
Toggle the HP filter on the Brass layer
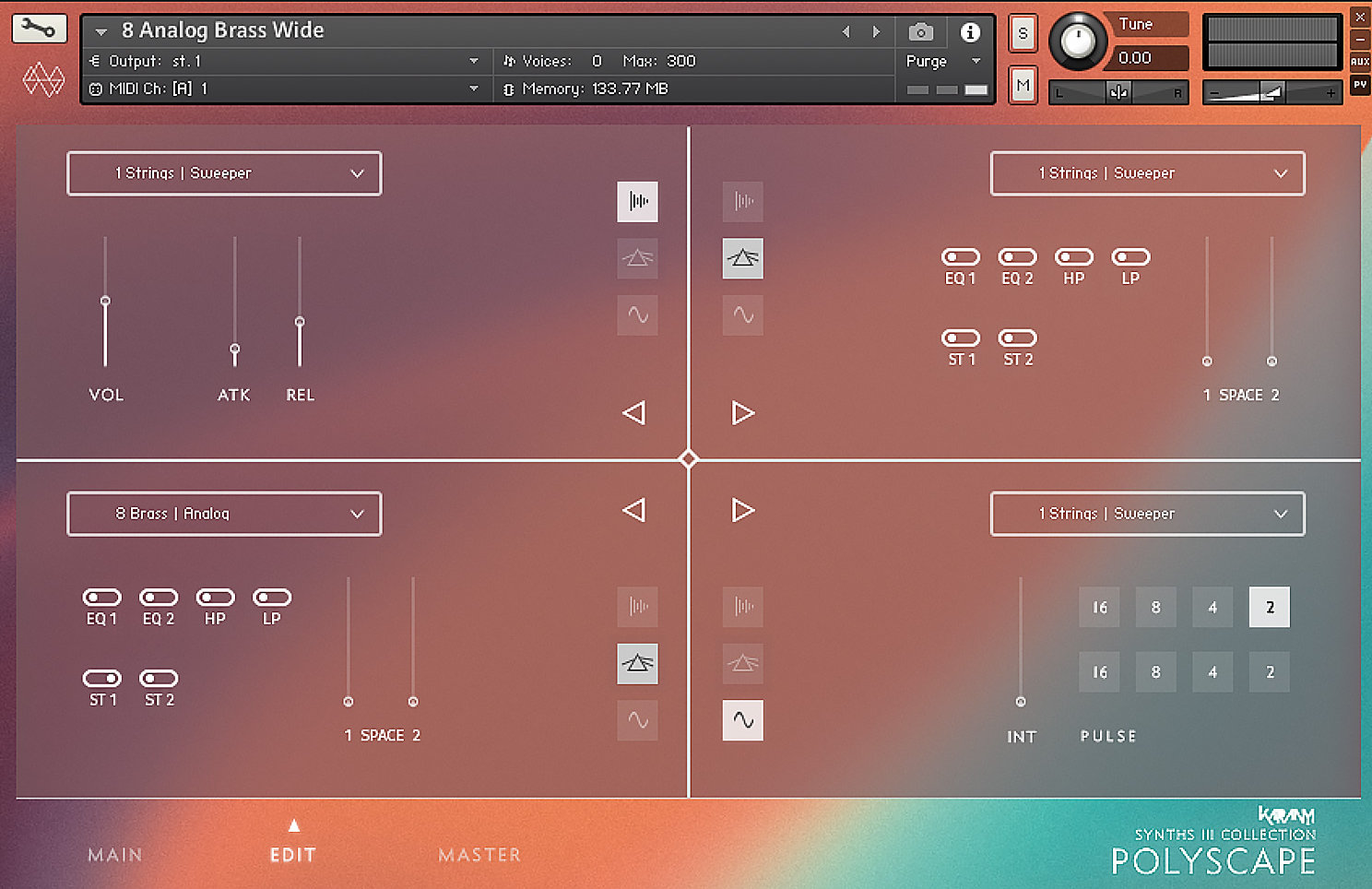[215, 598]
